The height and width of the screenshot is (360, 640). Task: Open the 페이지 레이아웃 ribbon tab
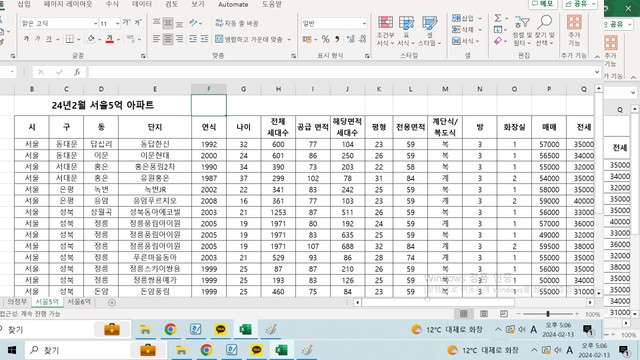(x=68, y=4)
